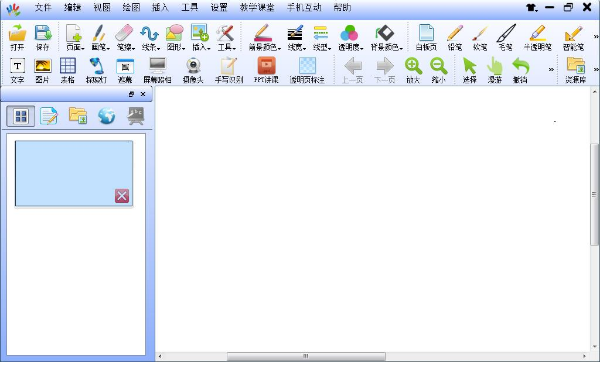Delete page using red X on thumbnail
The width and height of the screenshot is (600, 366).
tap(122, 196)
